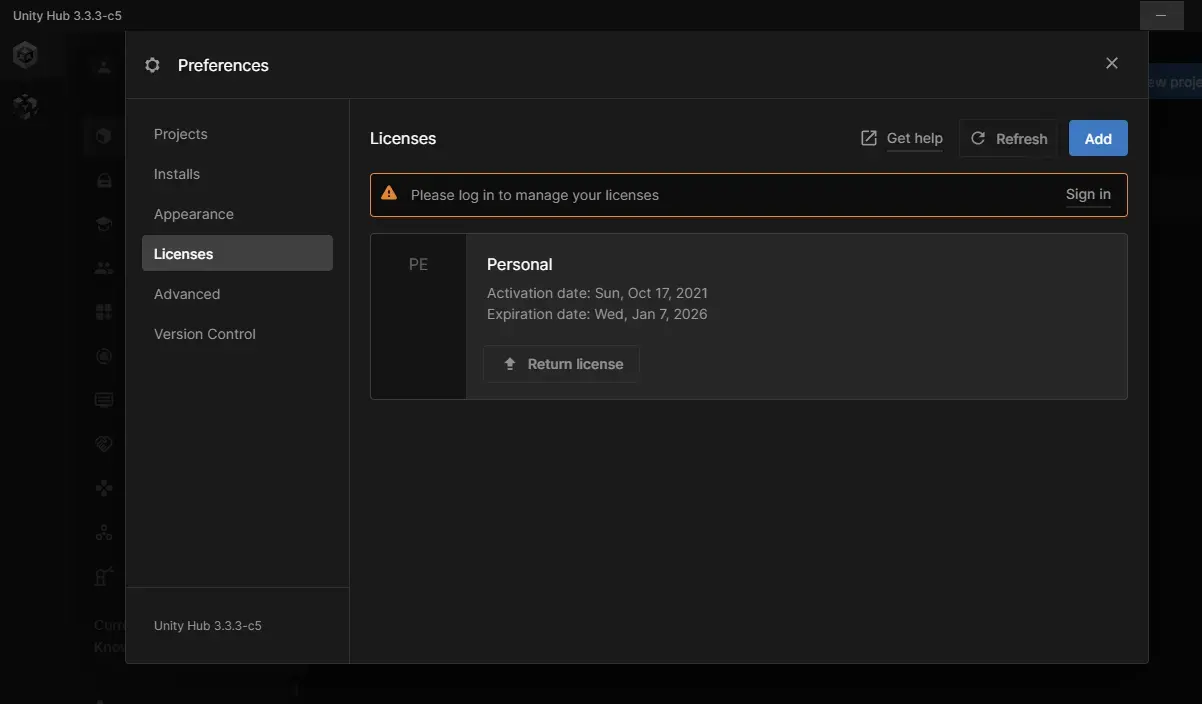Minimize the Unity Hub window

tap(1161, 15)
